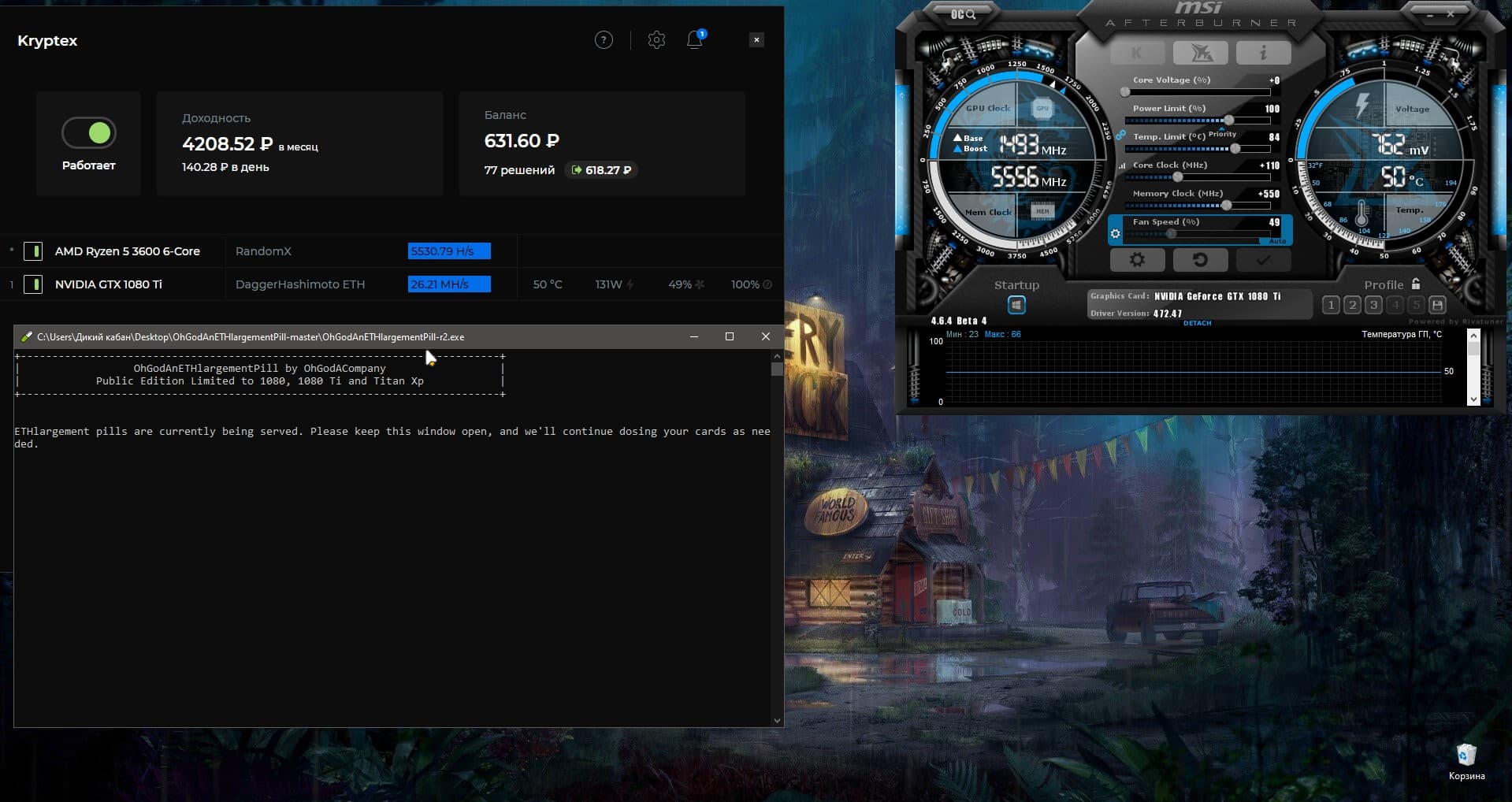Click console window scrollbar down arrow

tap(777, 720)
